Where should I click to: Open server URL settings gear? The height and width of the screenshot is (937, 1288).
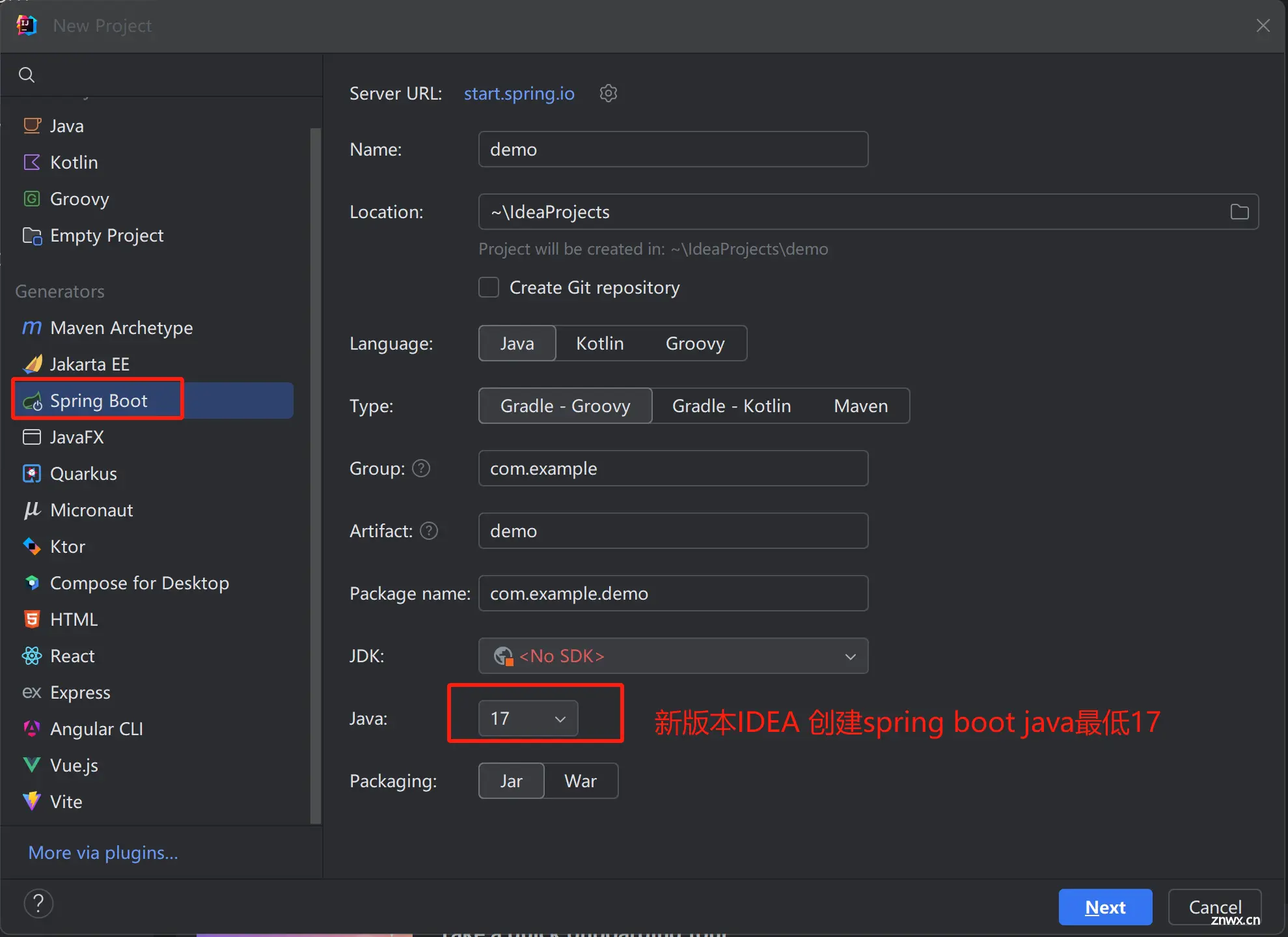point(609,93)
